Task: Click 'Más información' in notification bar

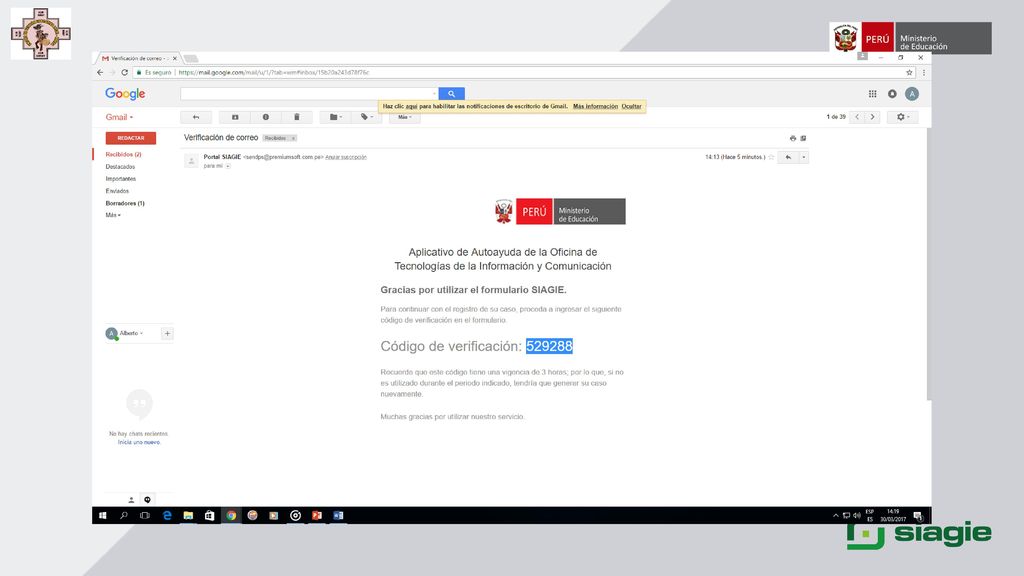Action: (596, 106)
